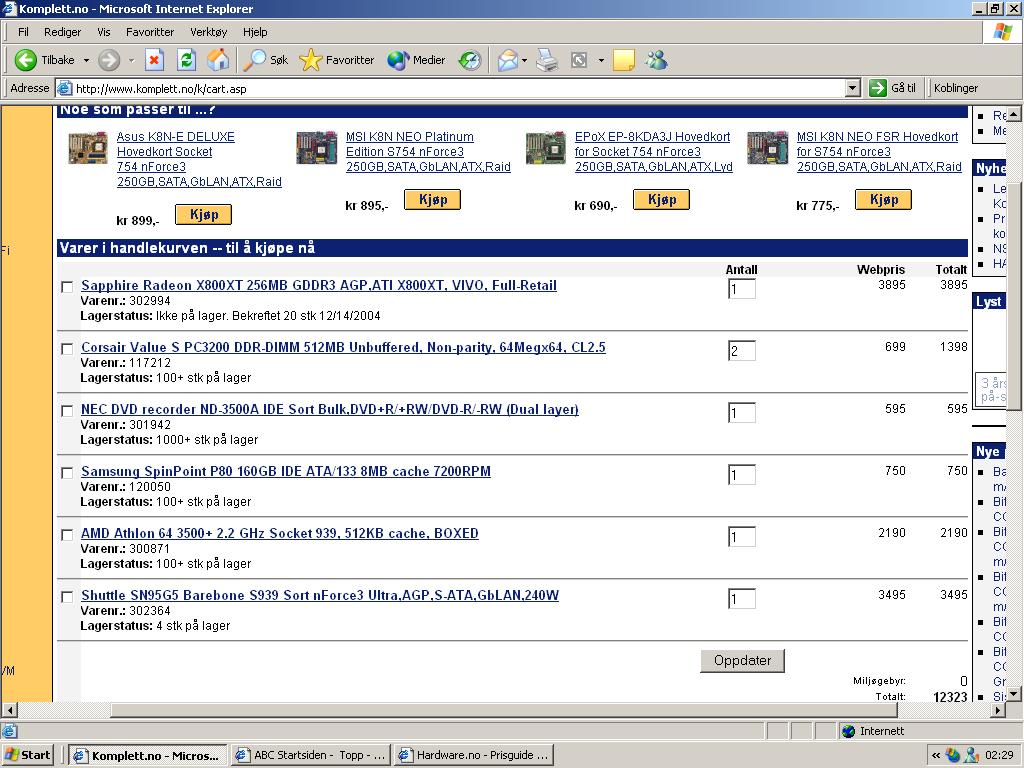Open the Rediger menu
1024x768 pixels.
pyautogui.click(x=63, y=32)
